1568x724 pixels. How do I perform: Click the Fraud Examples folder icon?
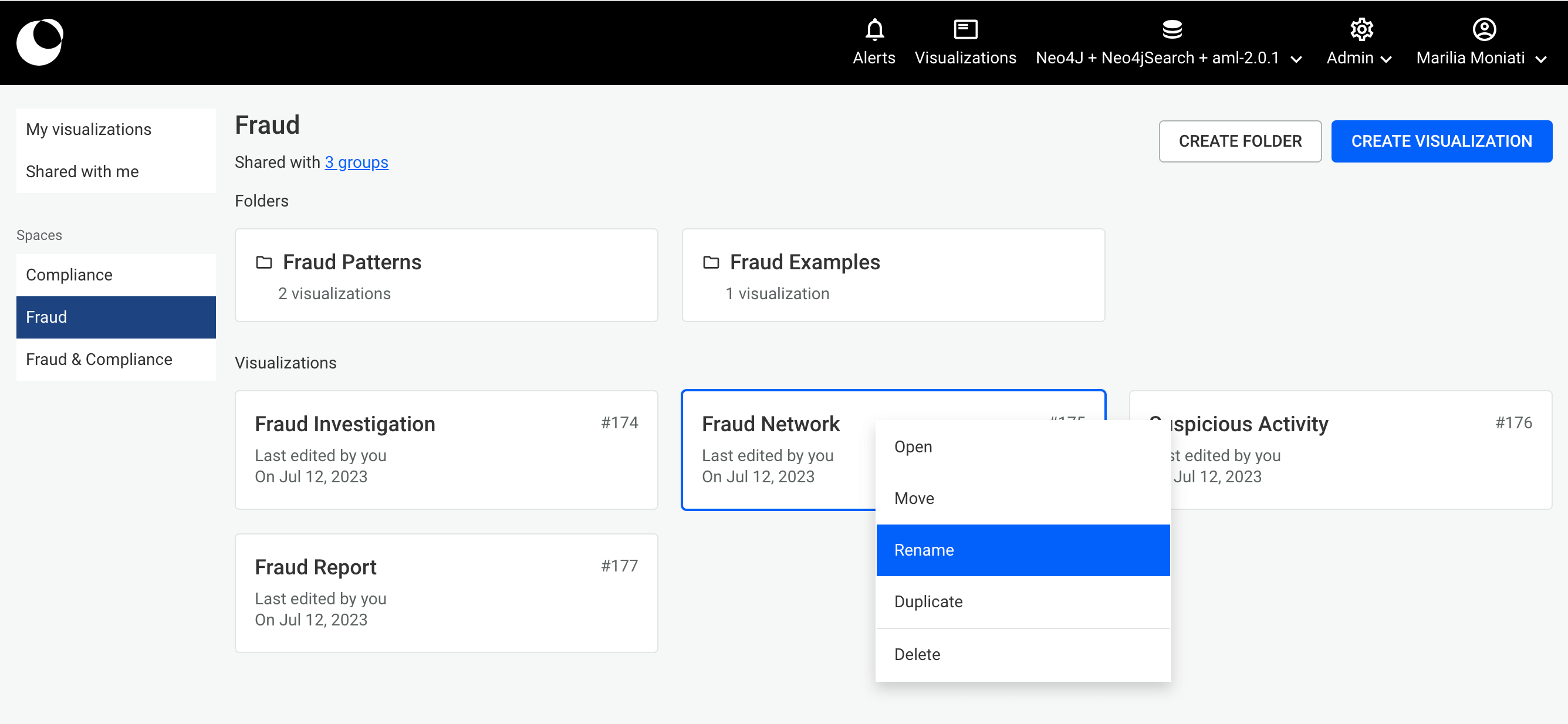[710, 262]
